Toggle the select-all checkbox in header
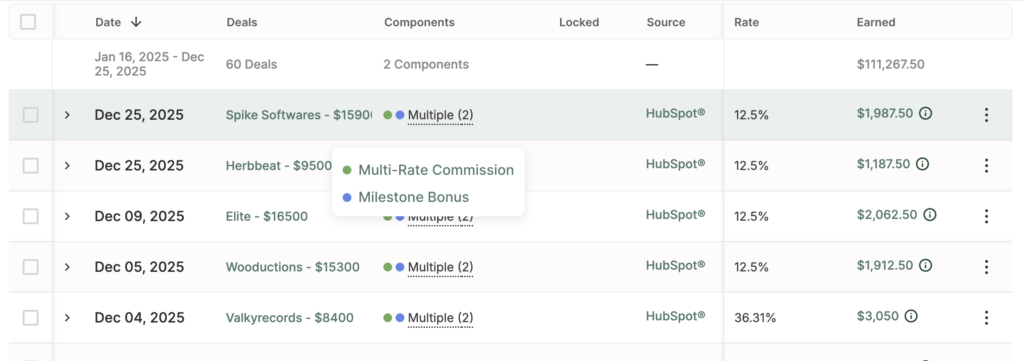 [28, 22]
